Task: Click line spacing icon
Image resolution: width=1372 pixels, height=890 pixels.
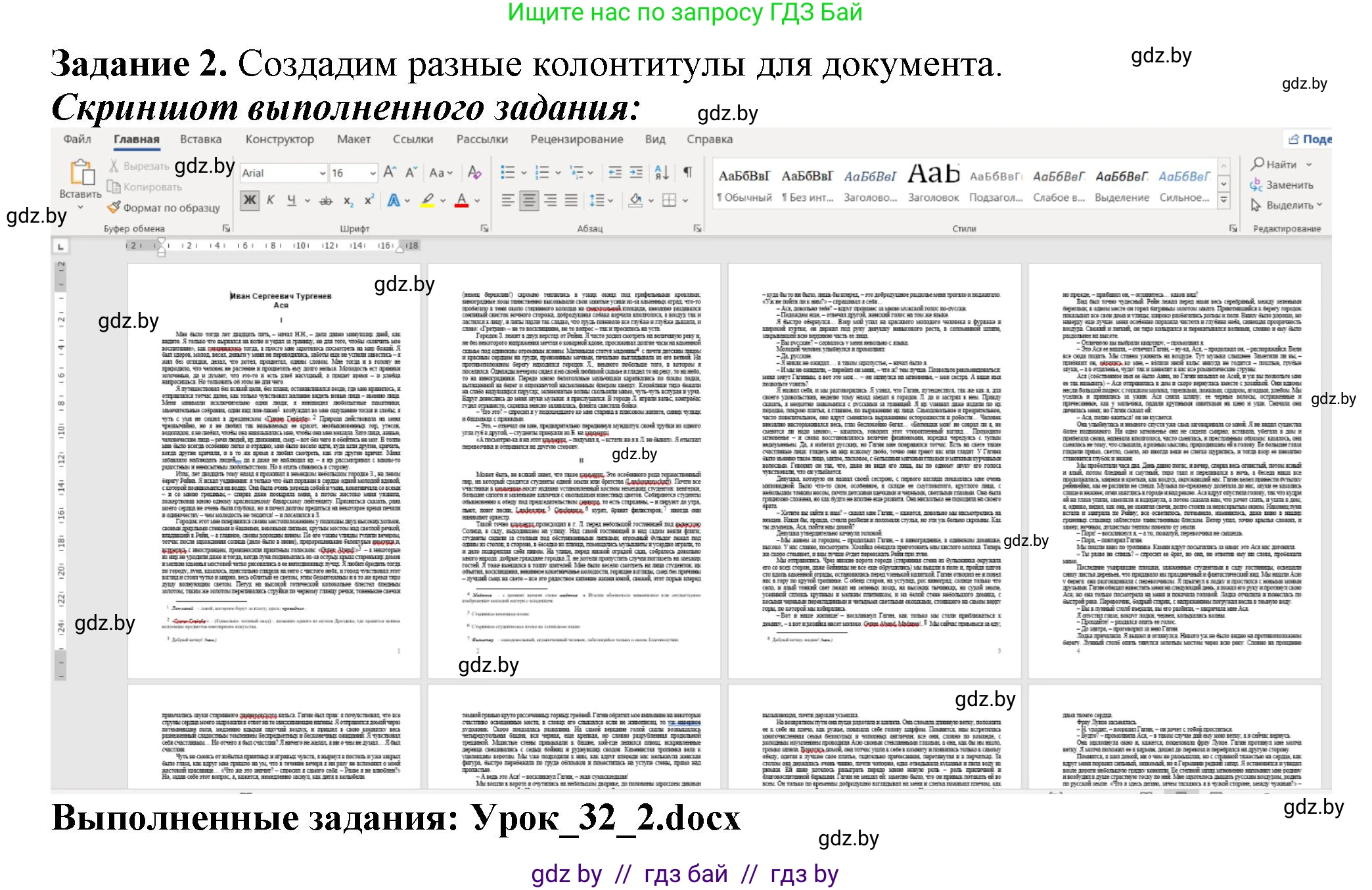Action: point(597,200)
